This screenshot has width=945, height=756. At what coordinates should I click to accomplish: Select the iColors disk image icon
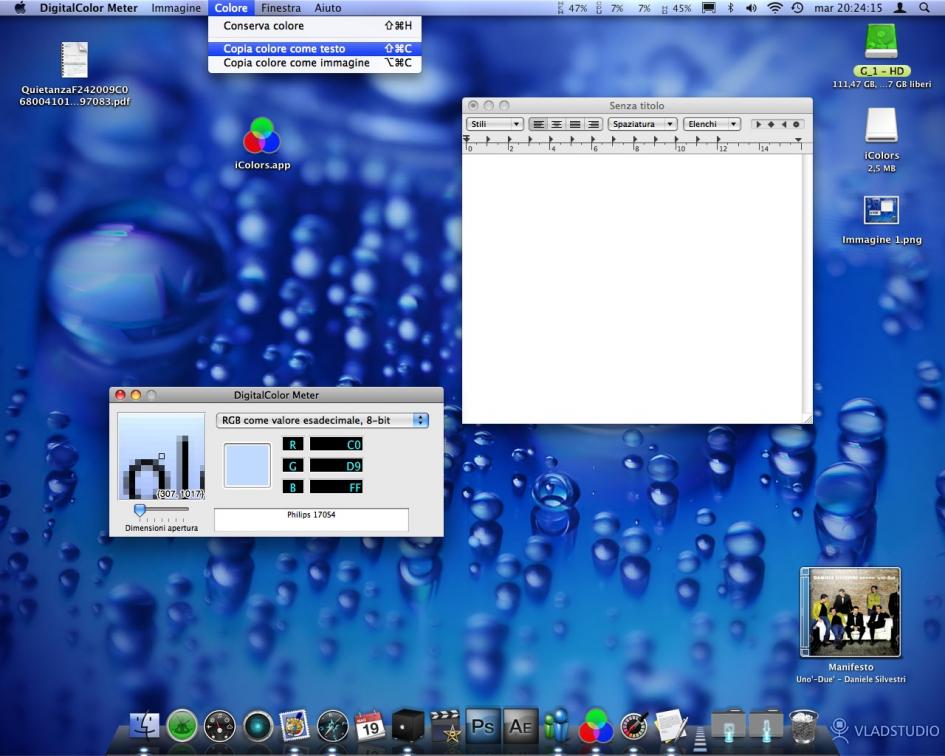881,125
